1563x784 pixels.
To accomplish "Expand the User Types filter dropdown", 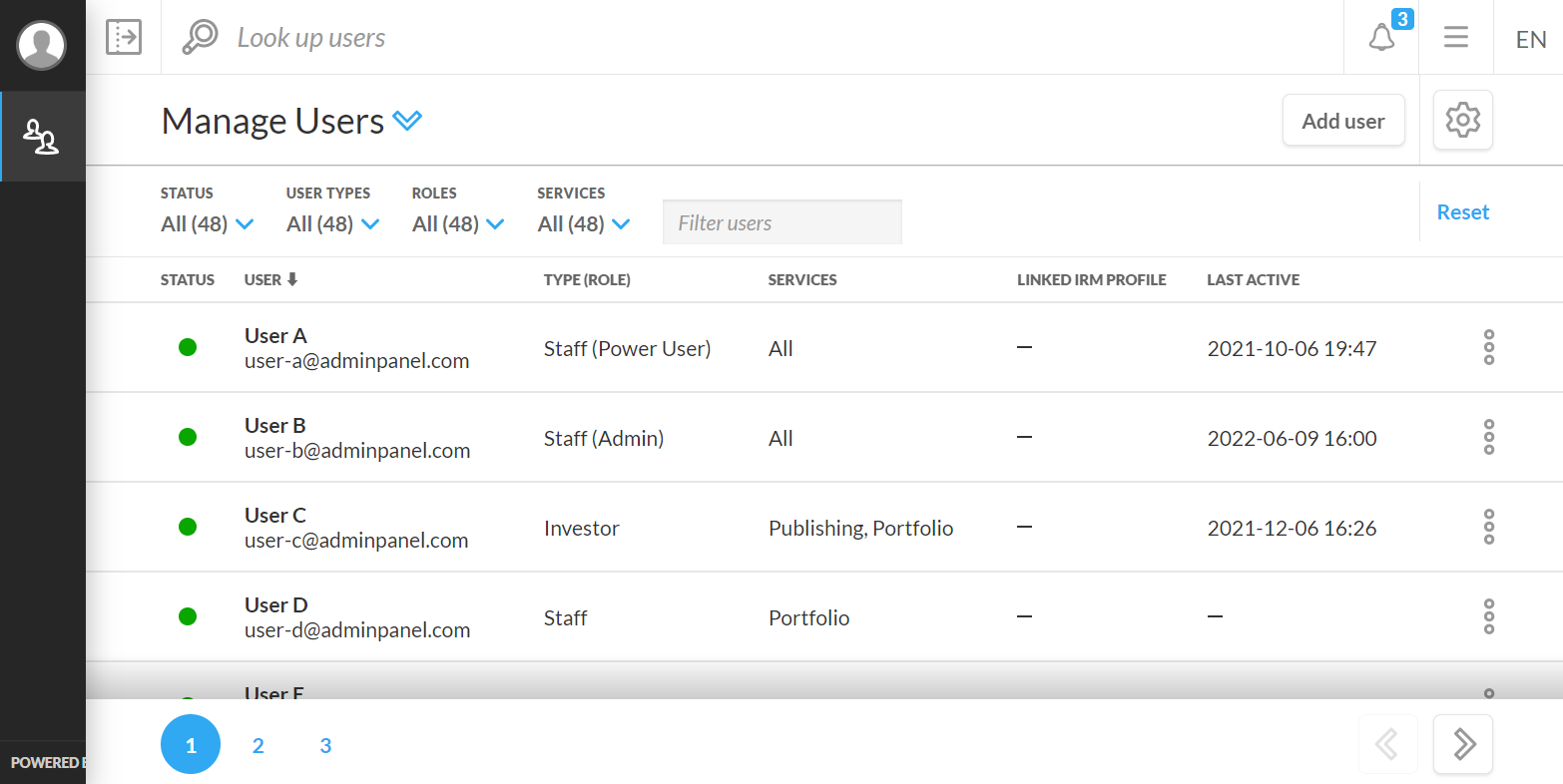I will pyautogui.click(x=333, y=224).
